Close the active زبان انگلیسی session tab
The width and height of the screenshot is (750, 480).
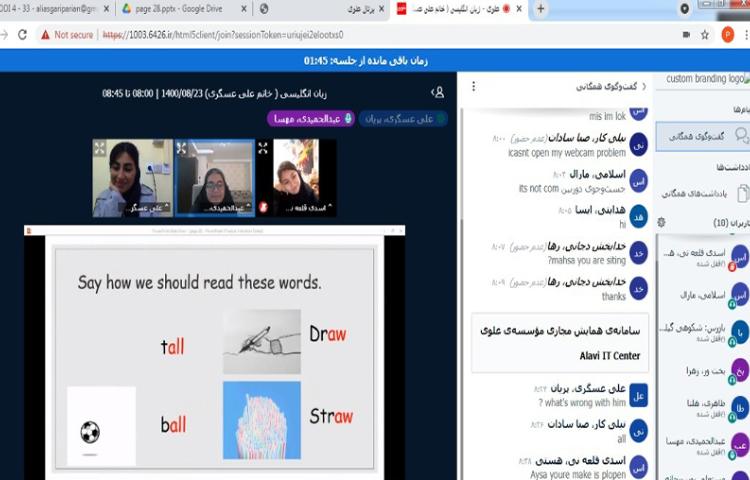click(x=519, y=9)
